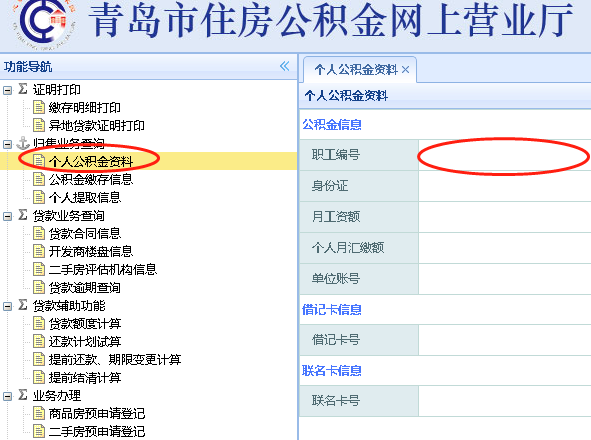
Task: Collapse the 业务办理 tree node
Action: (7, 396)
